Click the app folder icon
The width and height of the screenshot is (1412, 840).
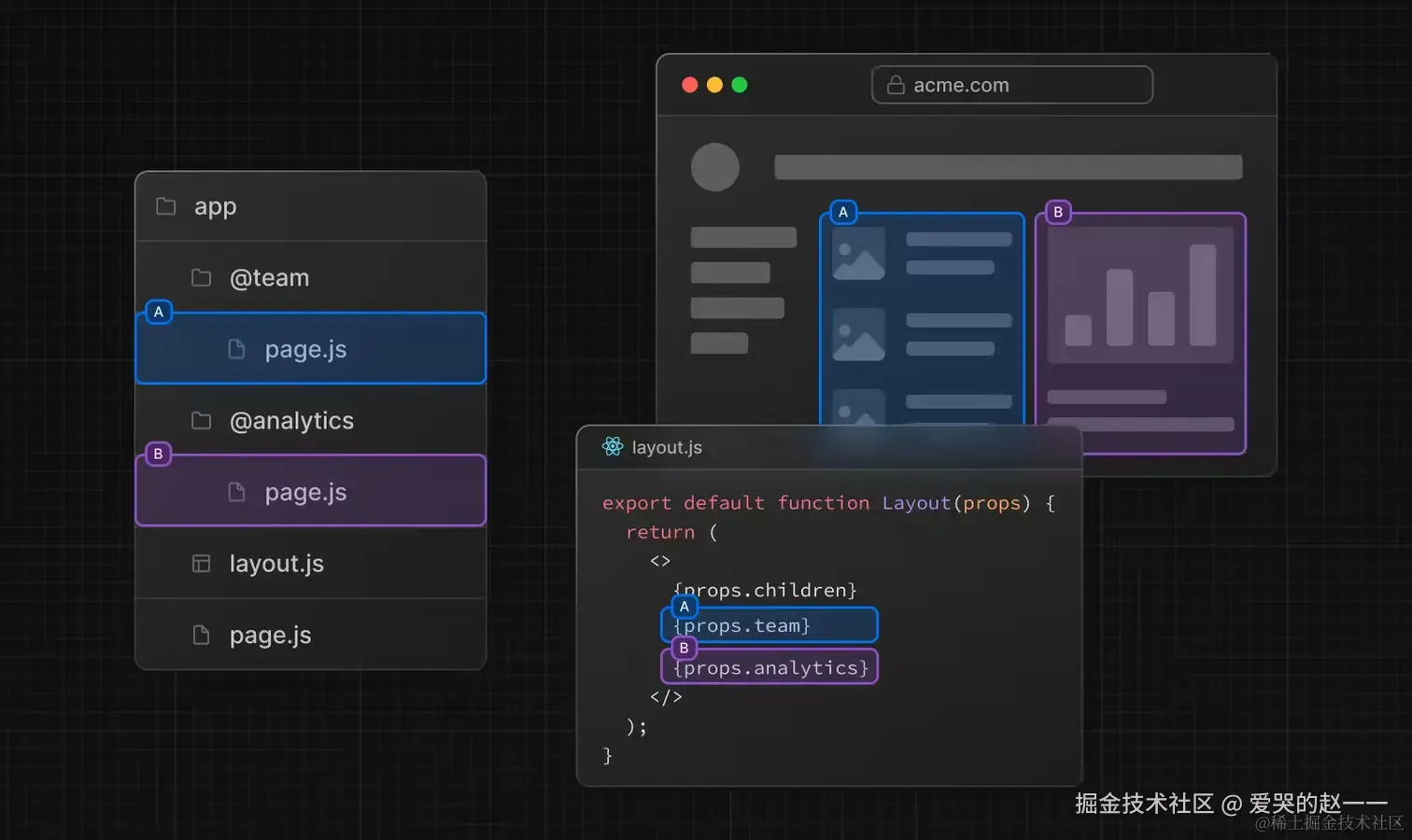tap(165, 206)
